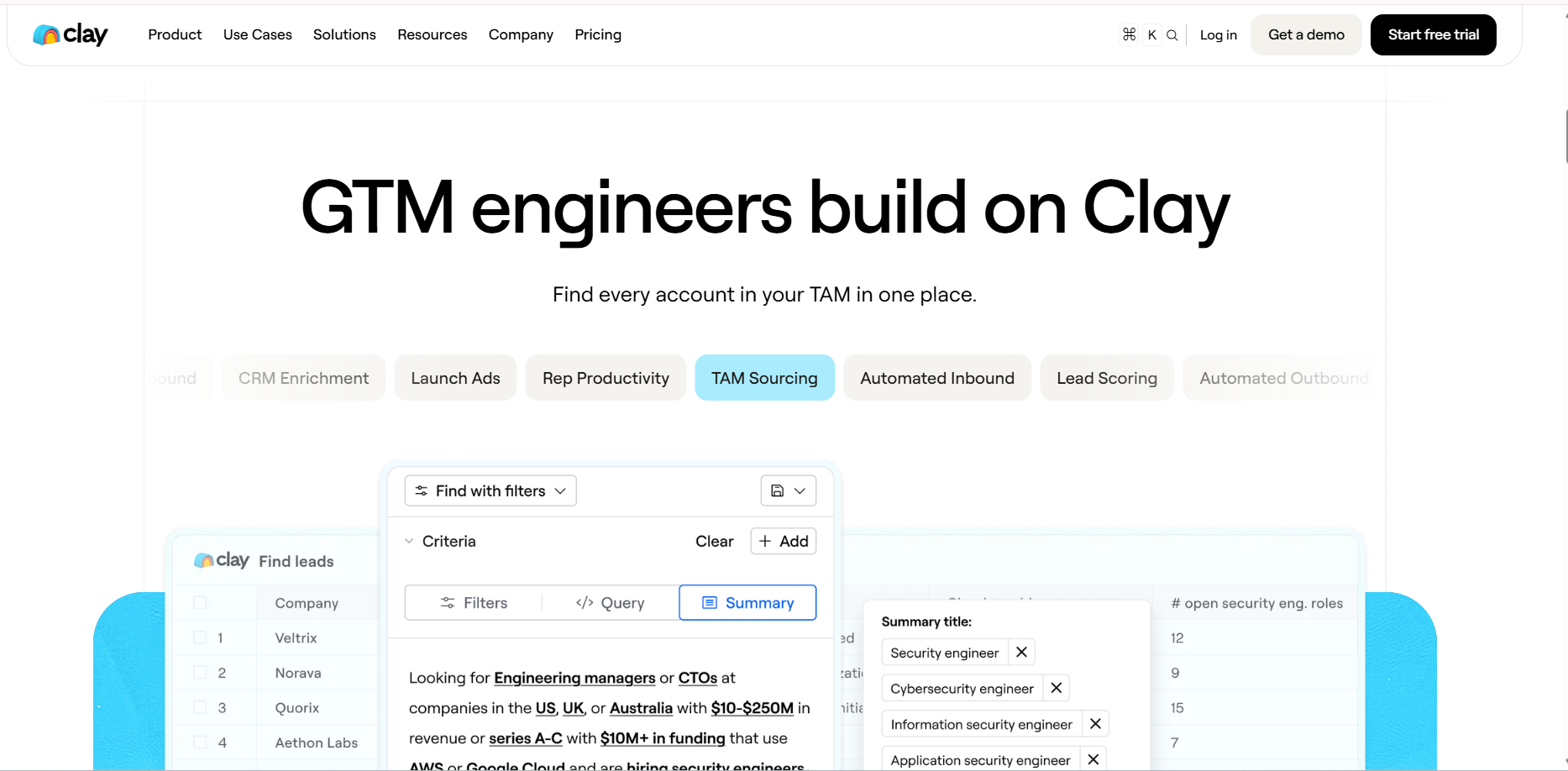
Task: Check the box for row 3 Quorix
Action: click(x=200, y=707)
